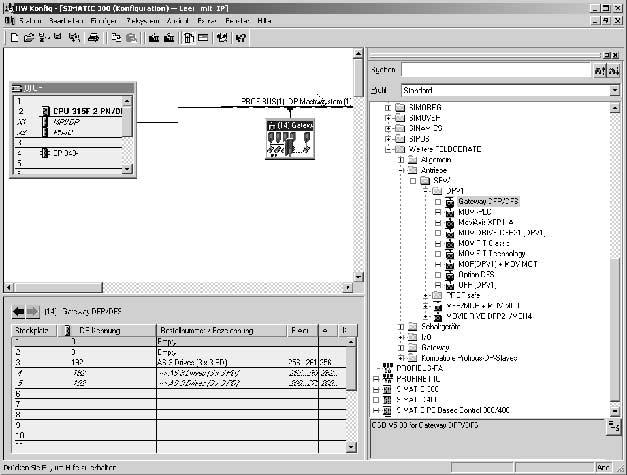Click the Open station toolbar icon
Viewport: 627px width, 475px height.
[x=28, y=38]
